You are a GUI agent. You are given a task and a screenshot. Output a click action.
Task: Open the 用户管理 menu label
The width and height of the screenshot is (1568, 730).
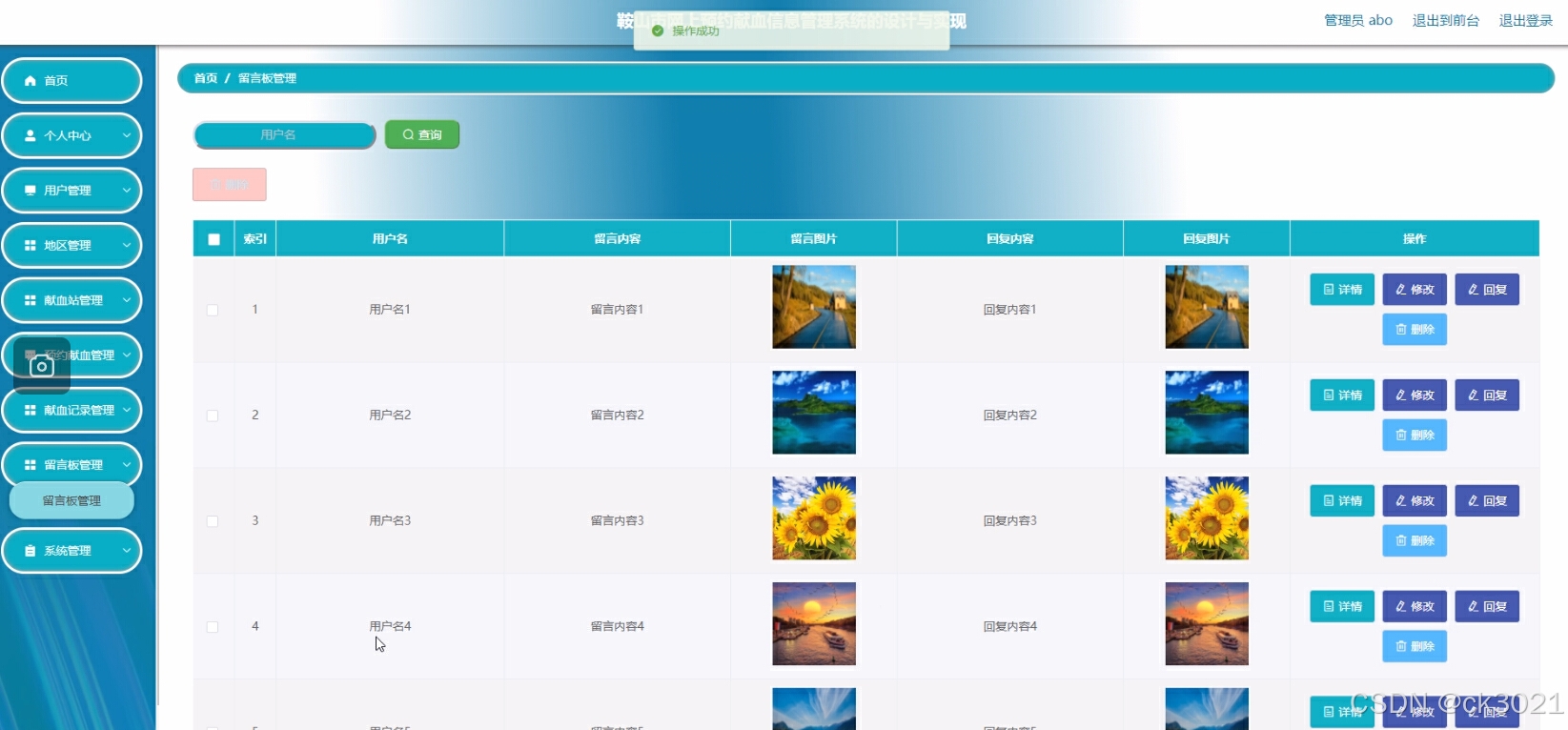(68, 191)
